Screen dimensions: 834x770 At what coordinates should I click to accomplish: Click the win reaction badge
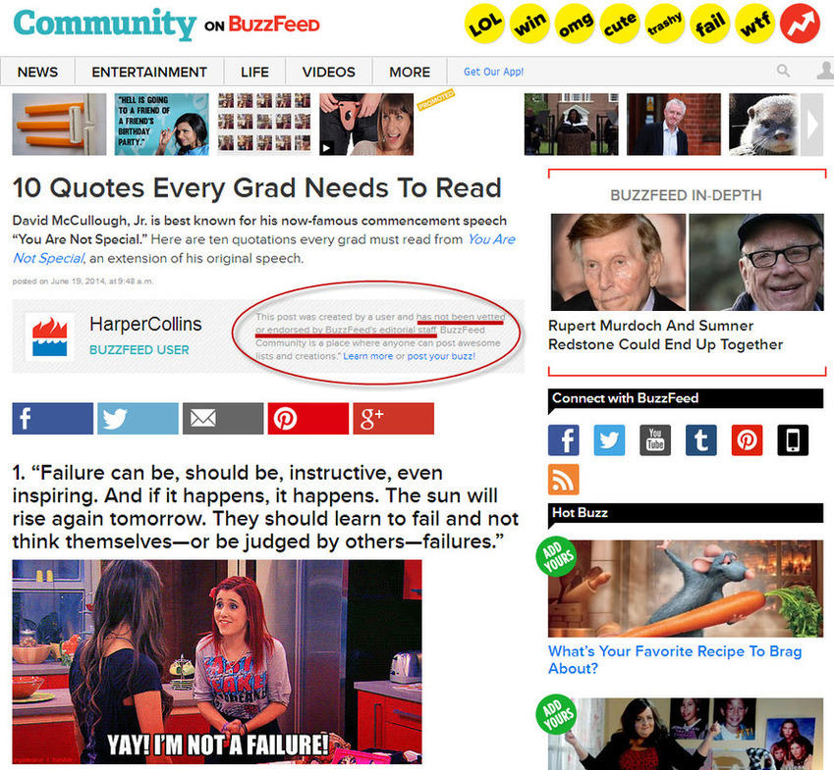click(x=529, y=24)
